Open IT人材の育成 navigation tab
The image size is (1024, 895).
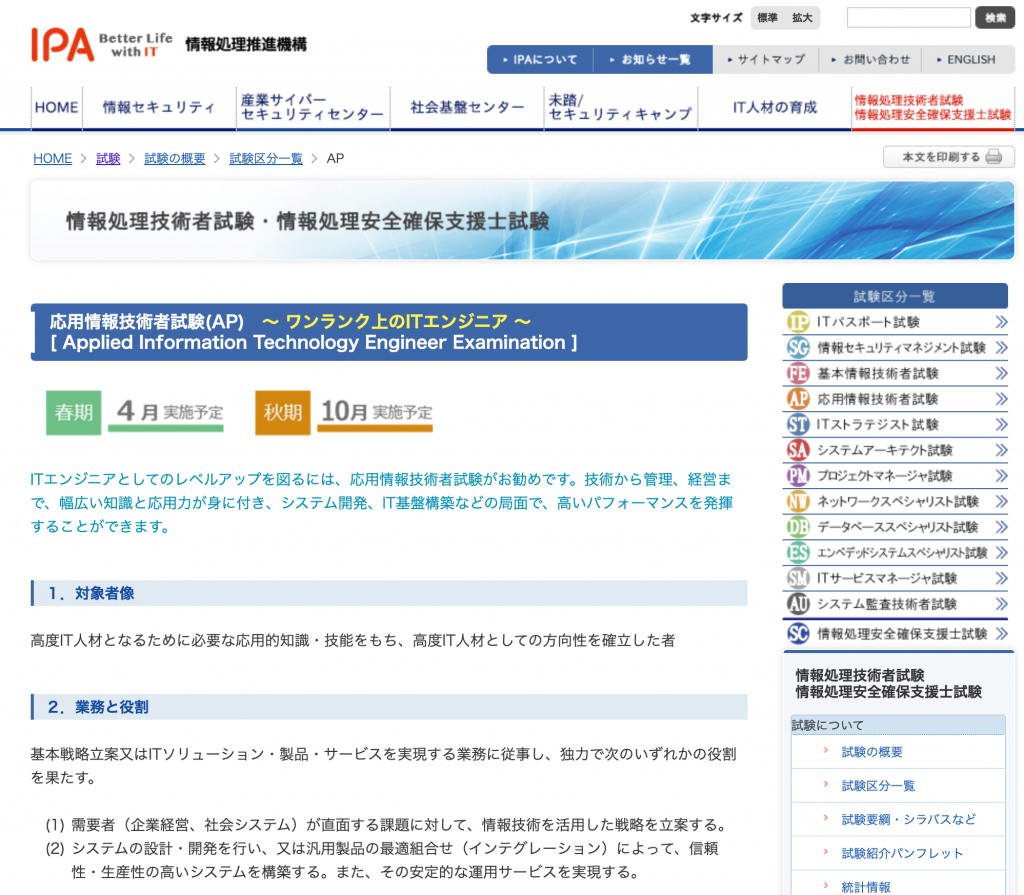pos(775,108)
